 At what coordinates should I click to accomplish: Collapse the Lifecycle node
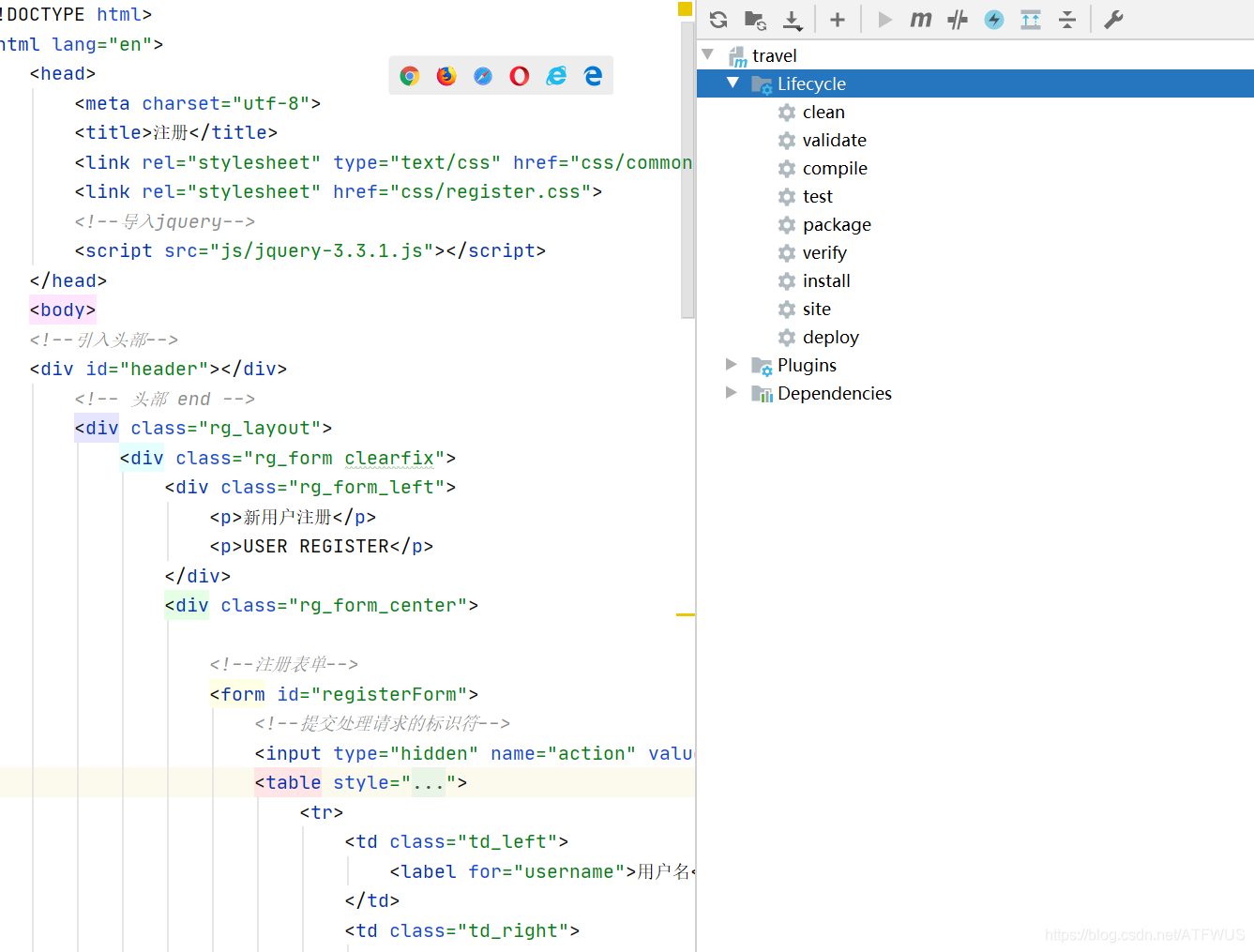733,83
